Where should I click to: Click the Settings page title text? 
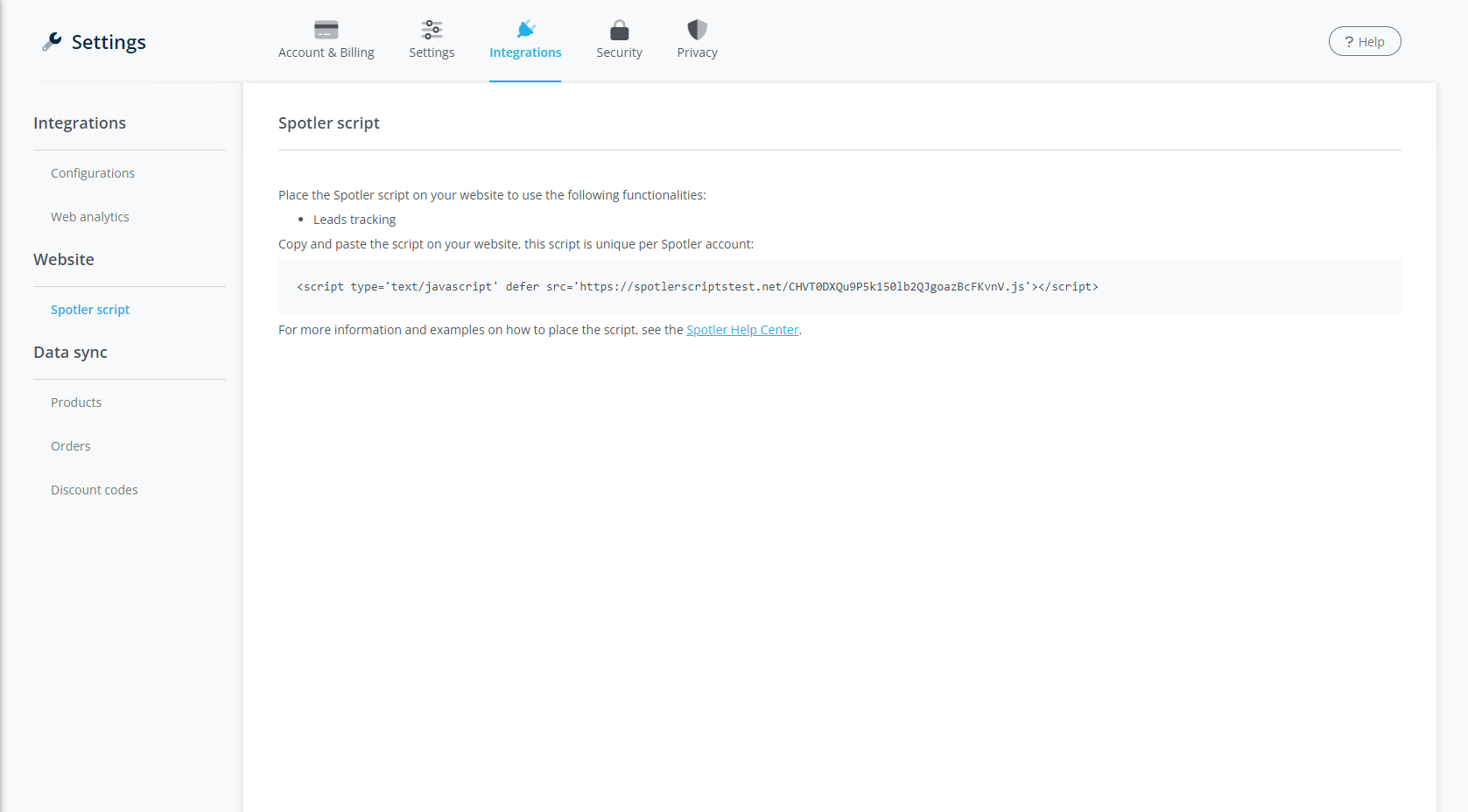(109, 42)
